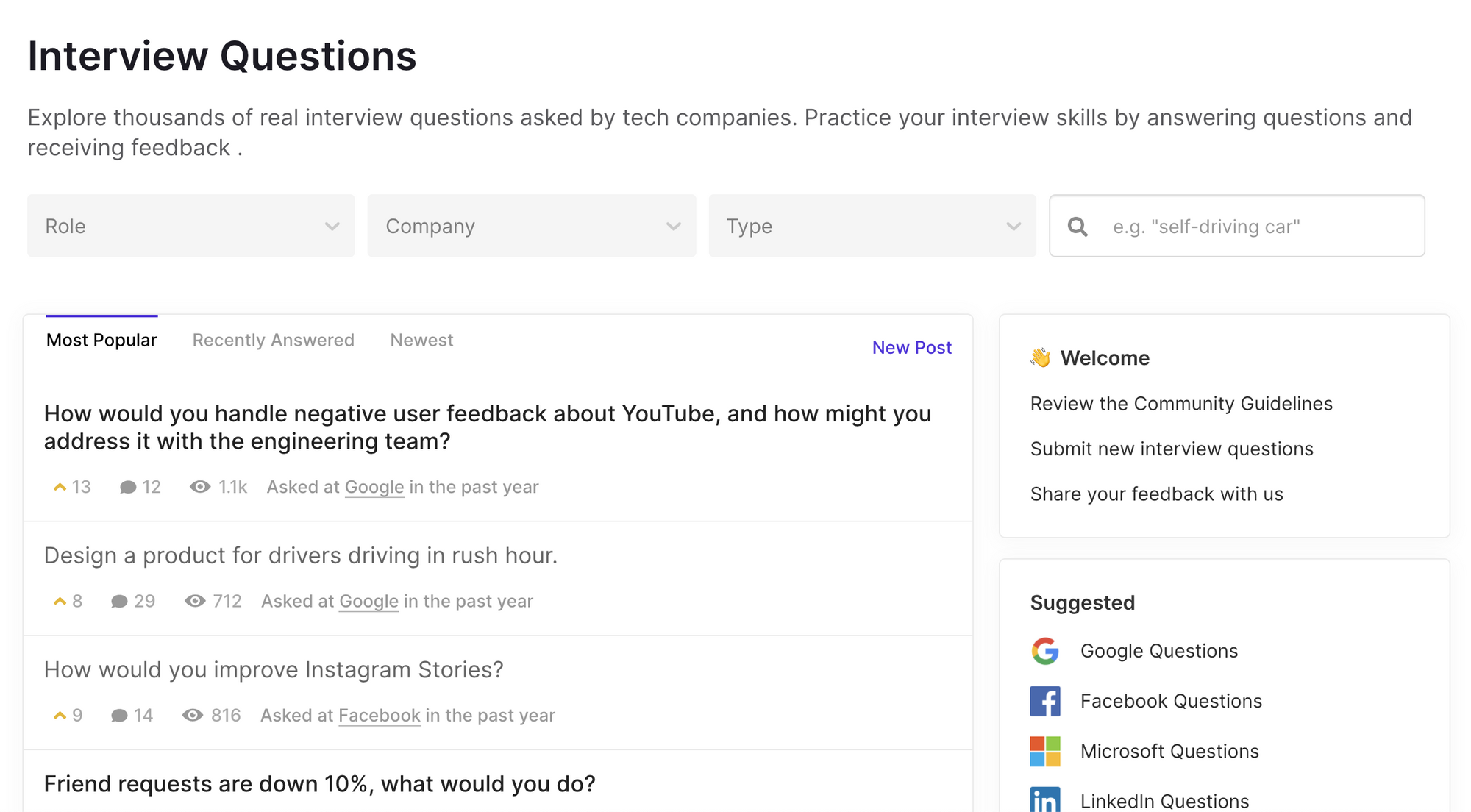
Task: Open the Company filter dropdown
Action: [532, 226]
